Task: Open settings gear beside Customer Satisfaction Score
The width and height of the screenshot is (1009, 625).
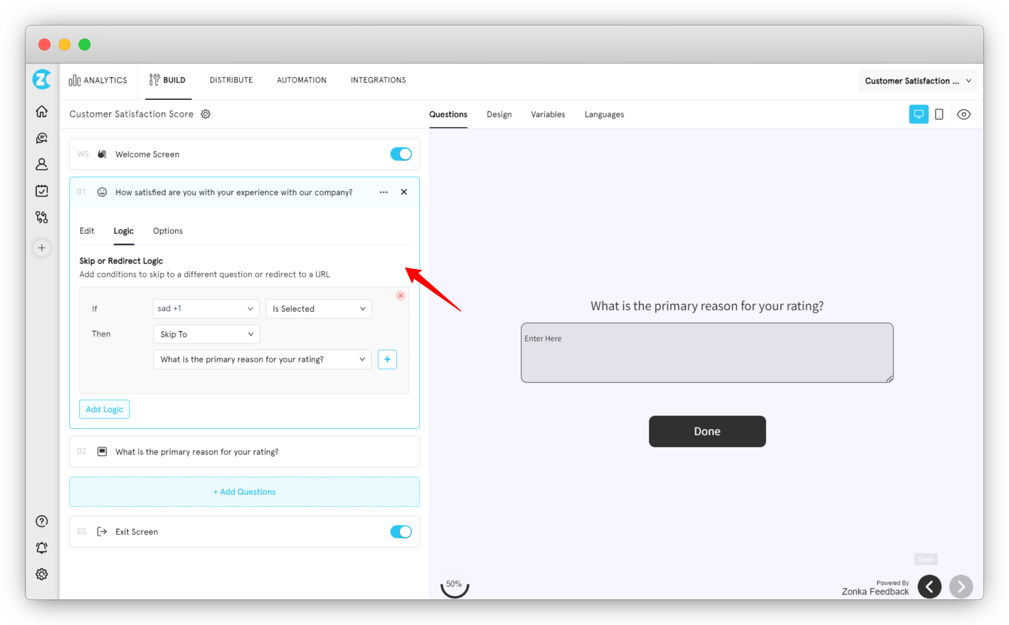Action: (205, 114)
